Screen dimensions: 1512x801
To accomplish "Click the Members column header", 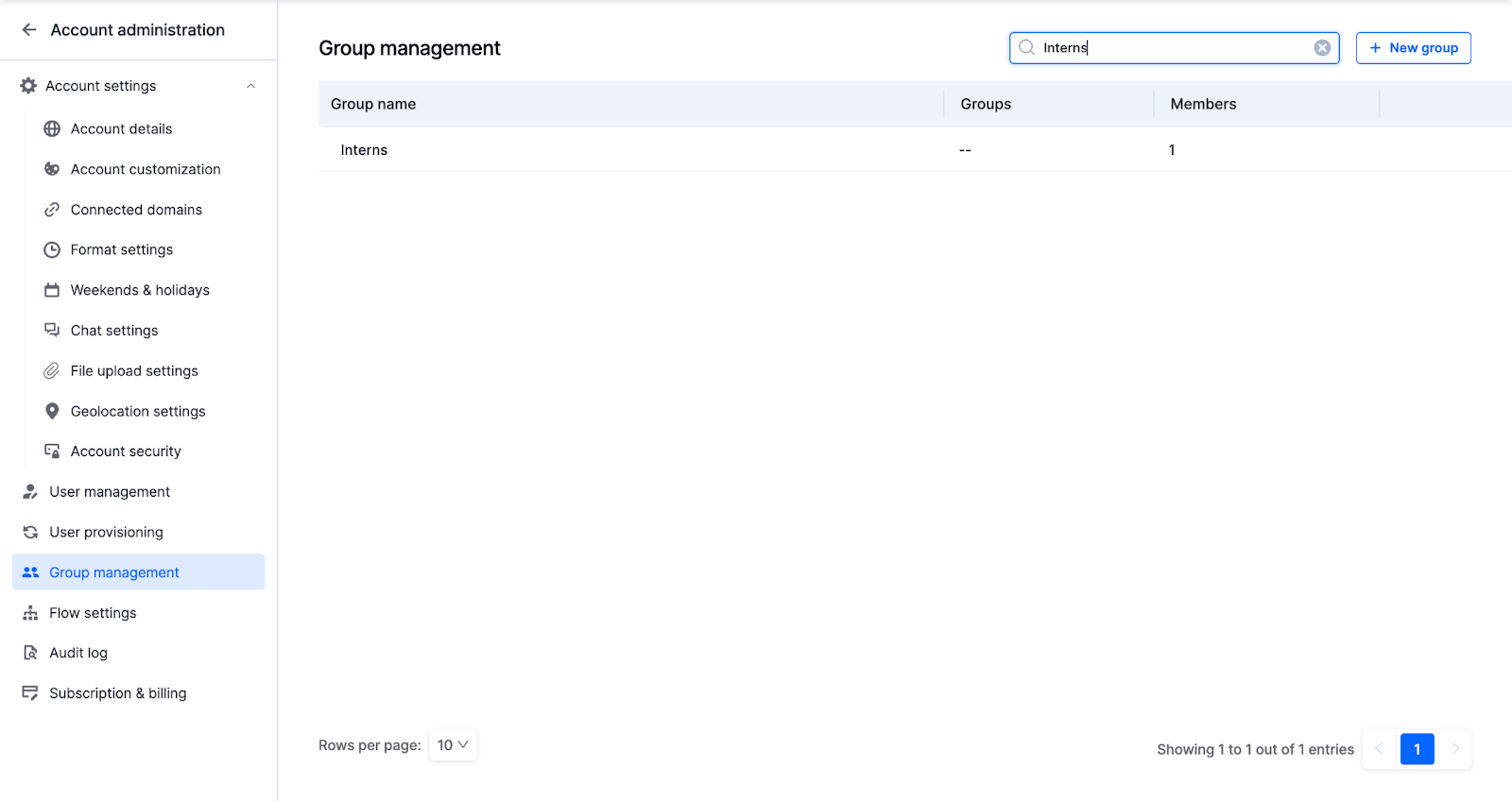I will coord(1203,104).
